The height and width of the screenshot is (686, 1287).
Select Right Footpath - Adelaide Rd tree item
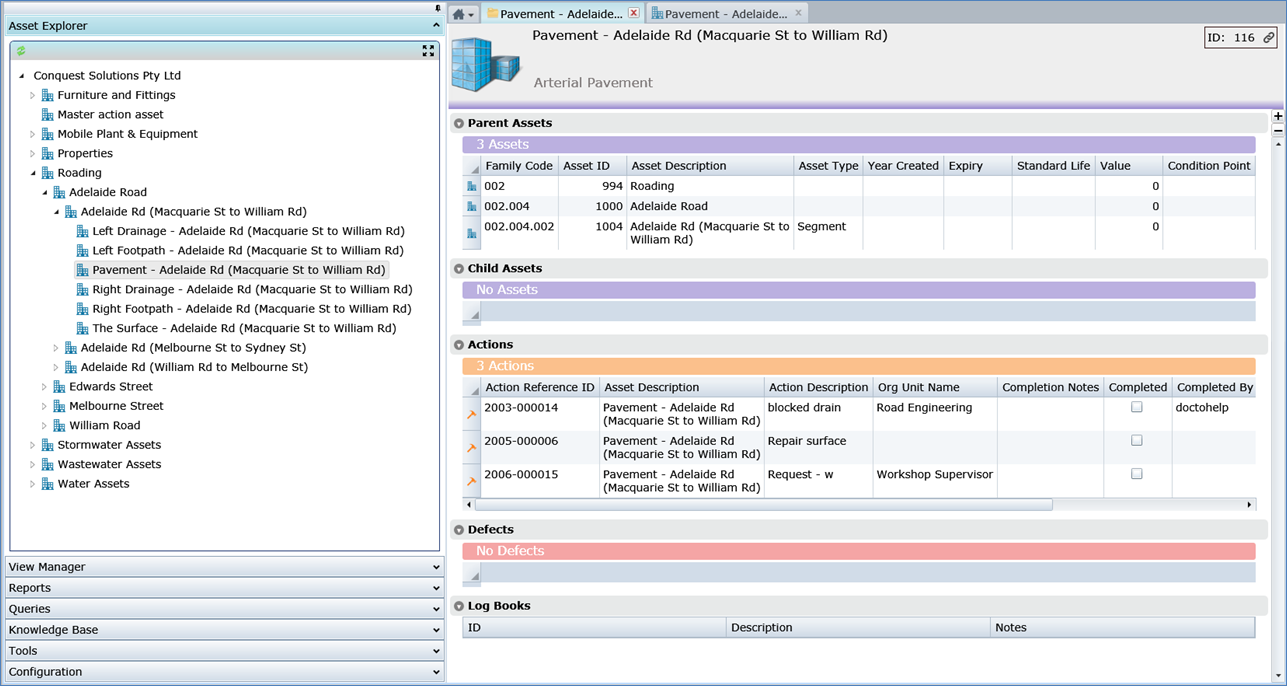tap(252, 309)
